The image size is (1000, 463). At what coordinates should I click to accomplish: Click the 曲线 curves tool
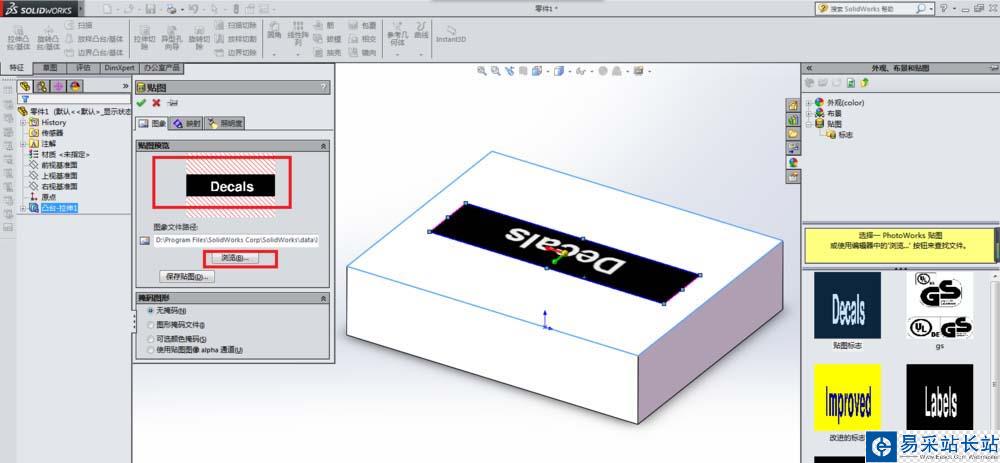click(421, 30)
